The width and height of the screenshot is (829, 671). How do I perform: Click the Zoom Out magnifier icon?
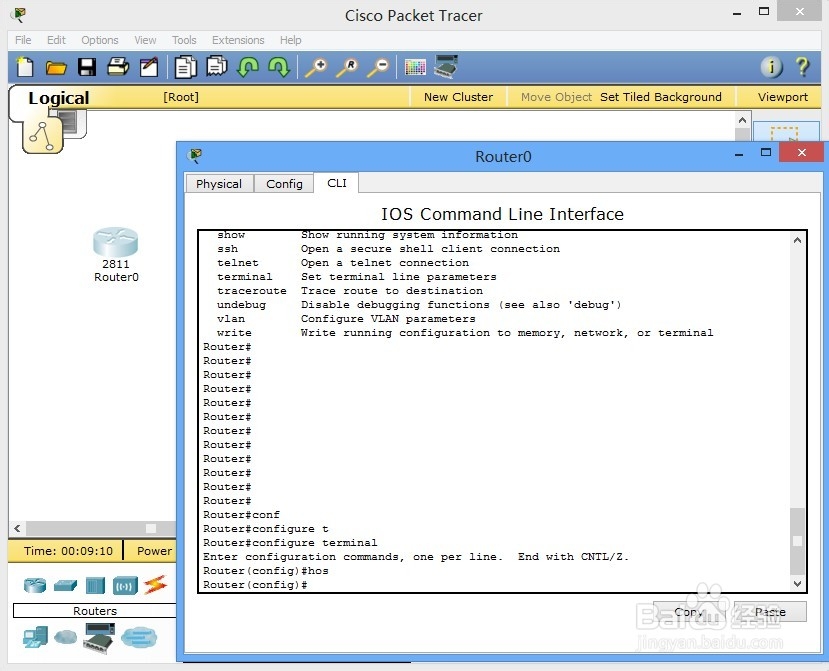tap(379, 68)
